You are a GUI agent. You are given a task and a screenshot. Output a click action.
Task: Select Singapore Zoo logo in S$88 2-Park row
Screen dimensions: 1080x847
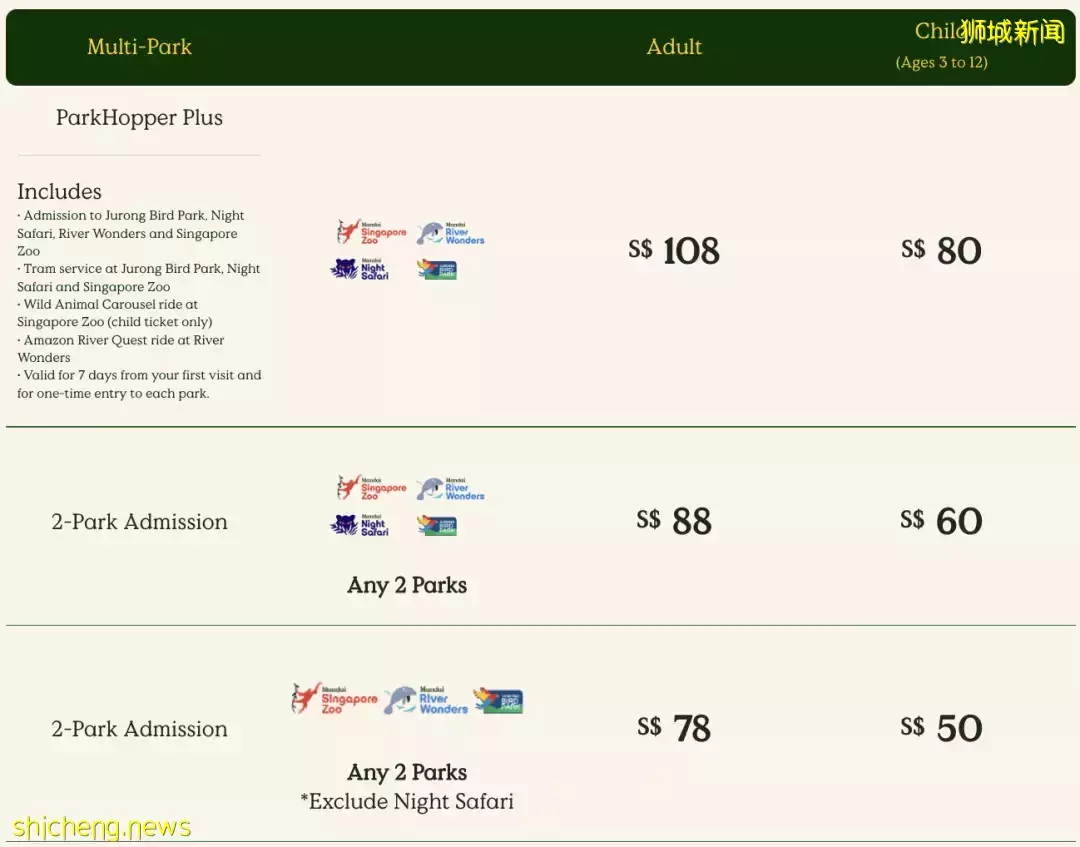tap(372, 488)
